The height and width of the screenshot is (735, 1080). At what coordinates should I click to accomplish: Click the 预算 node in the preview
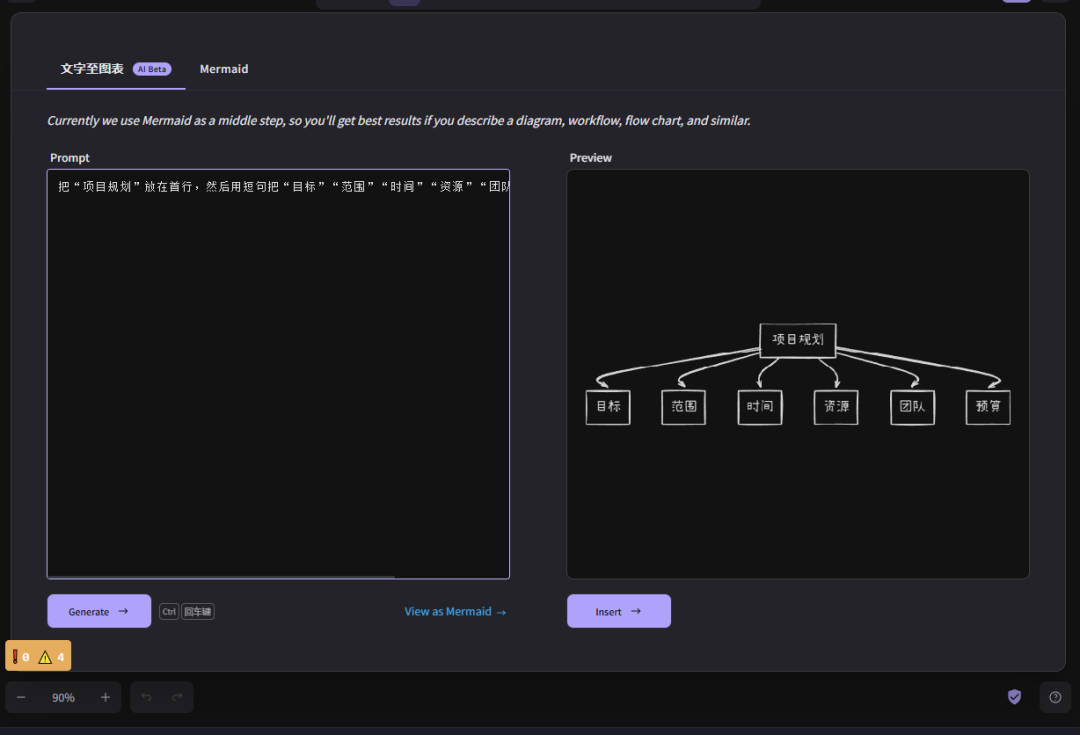tap(988, 407)
